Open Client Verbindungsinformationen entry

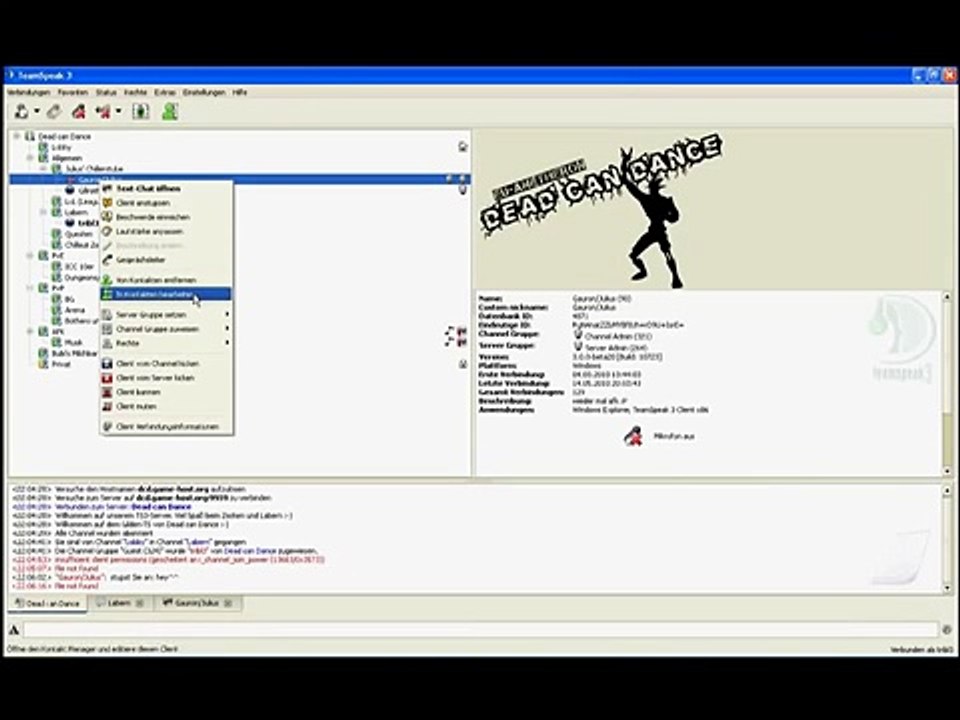click(x=166, y=427)
